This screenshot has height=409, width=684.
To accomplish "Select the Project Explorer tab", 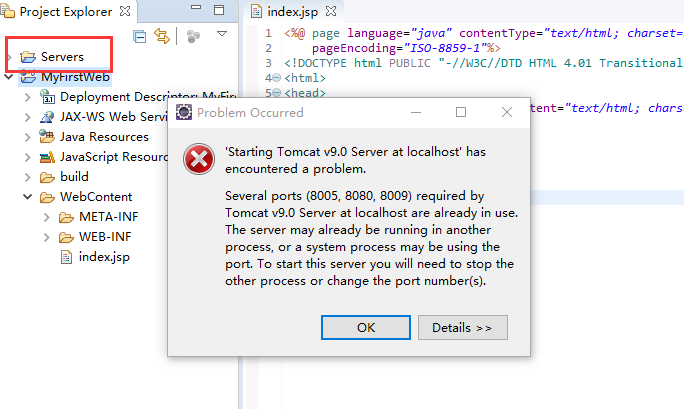I will click(x=65, y=12).
